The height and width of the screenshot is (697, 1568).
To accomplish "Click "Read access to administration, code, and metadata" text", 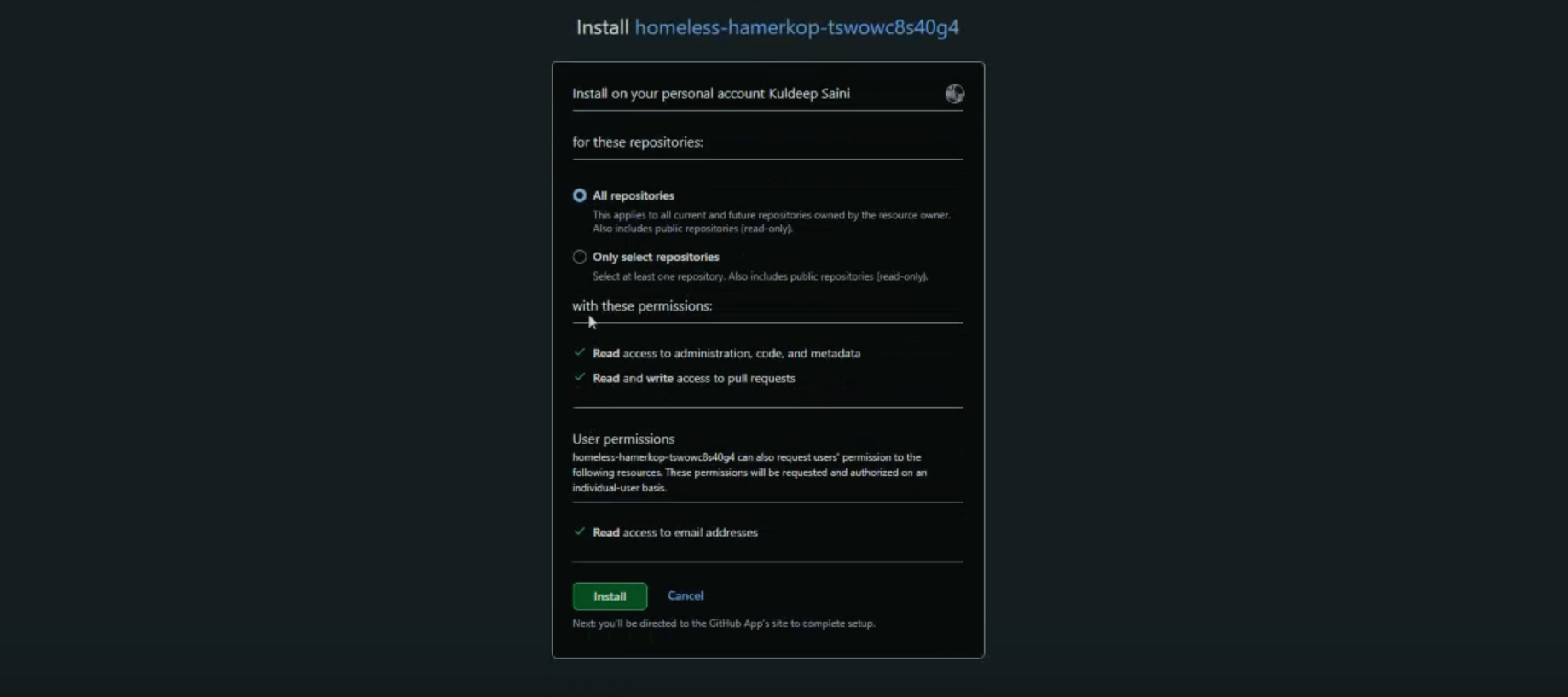I will [726, 353].
